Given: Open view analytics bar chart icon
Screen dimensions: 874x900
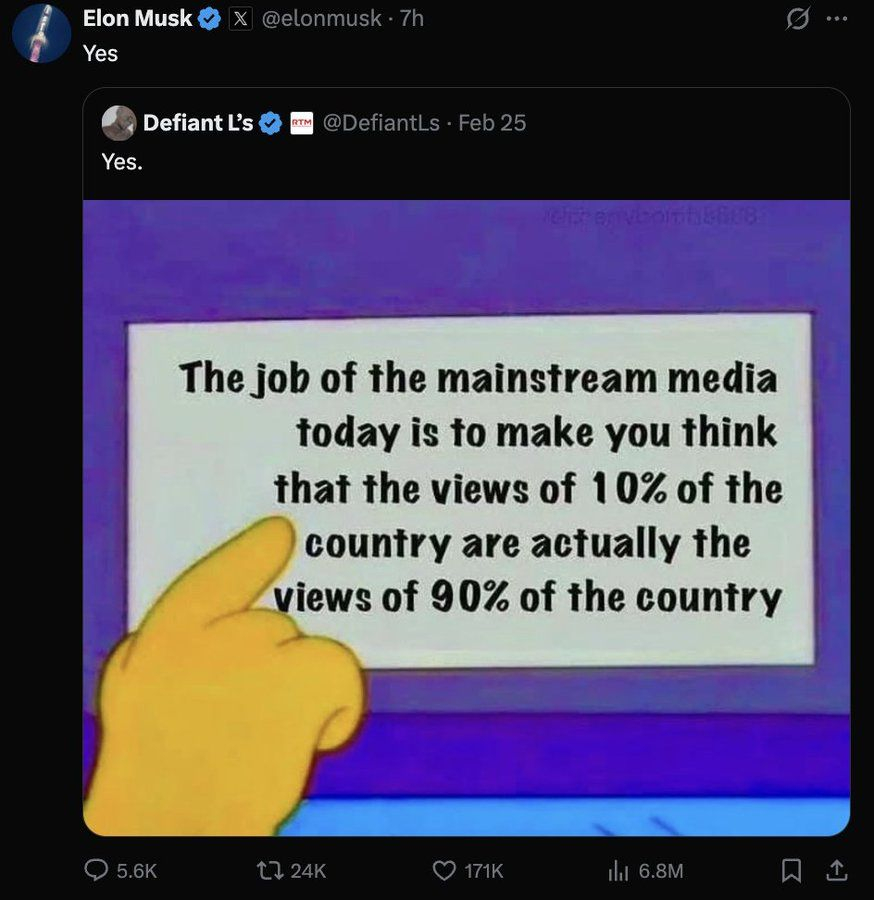Looking at the screenshot, I should (617, 870).
